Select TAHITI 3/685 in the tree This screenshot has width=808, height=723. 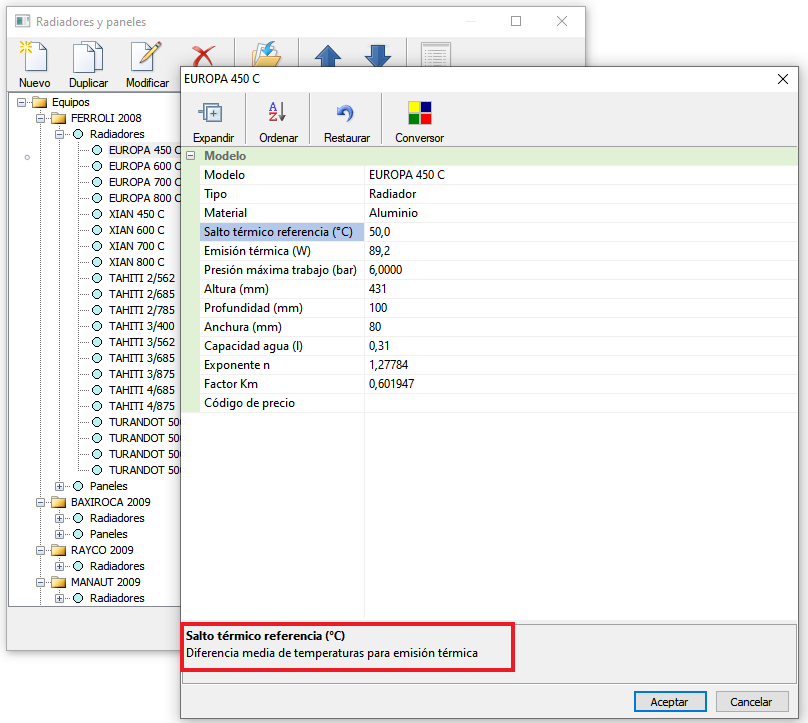tap(142, 358)
